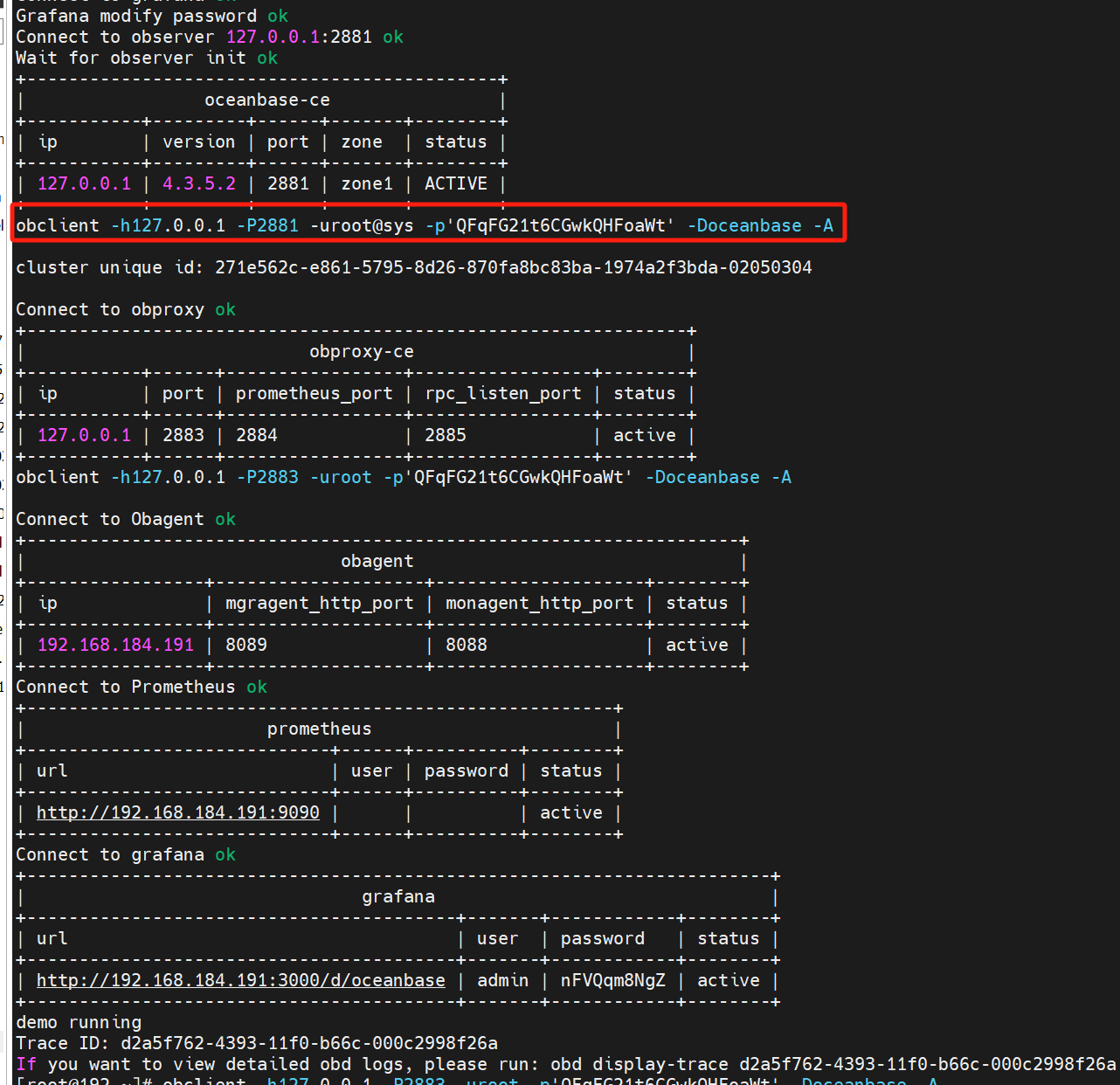Image resolution: width=1120 pixels, height=1085 pixels.
Task: Click the status 'active' in prometheus row
Action: pos(571,812)
